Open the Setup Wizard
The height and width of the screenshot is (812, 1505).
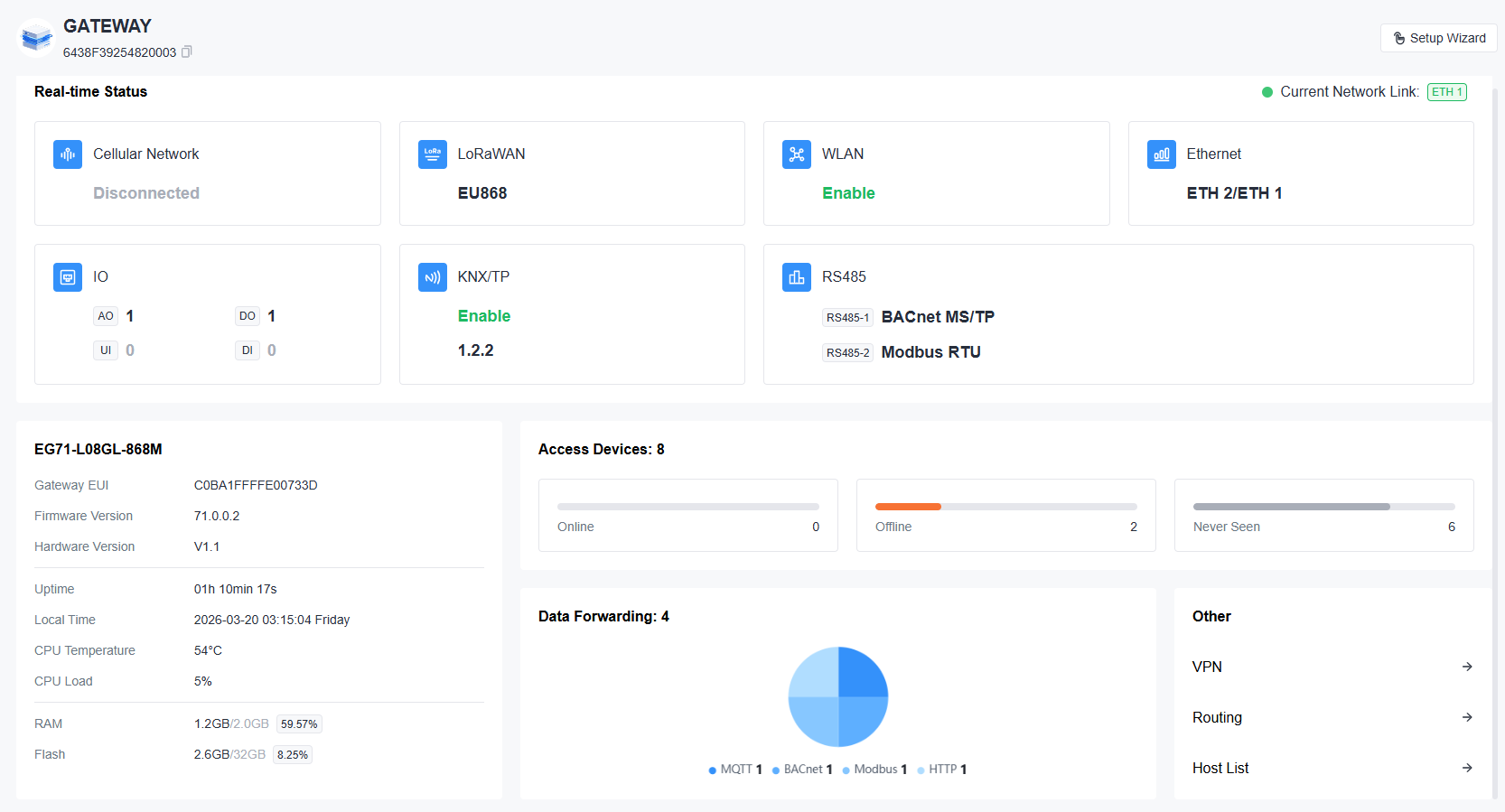click(x=1438, y=38)
